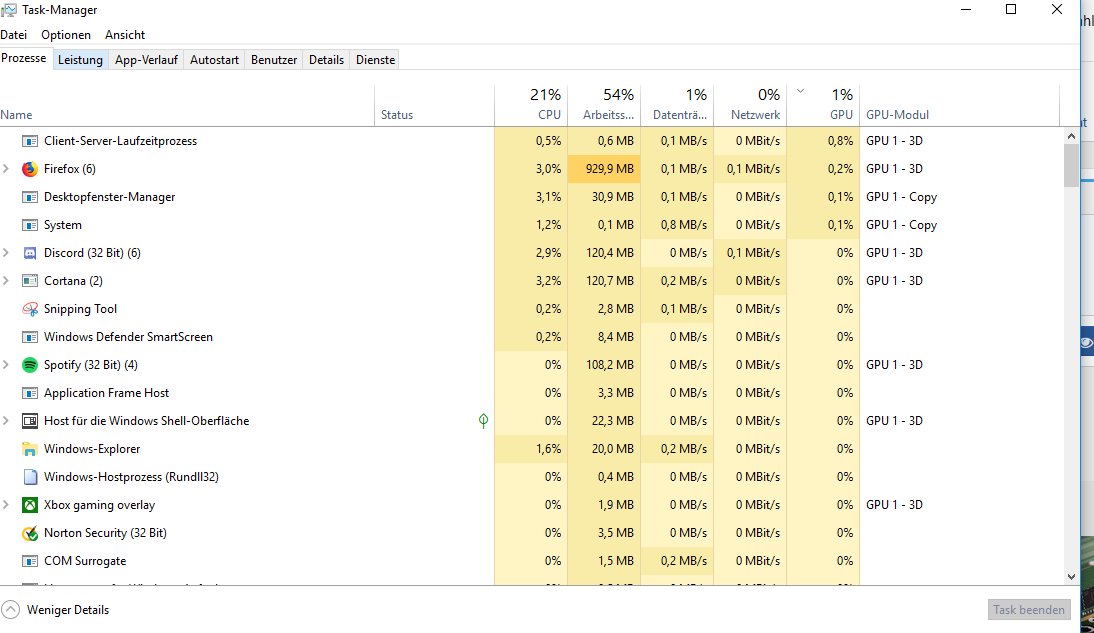The image size is (1094, 633).
Task: Click the Windows Shell-Oberfläche host icon
Action: (29, 421)
